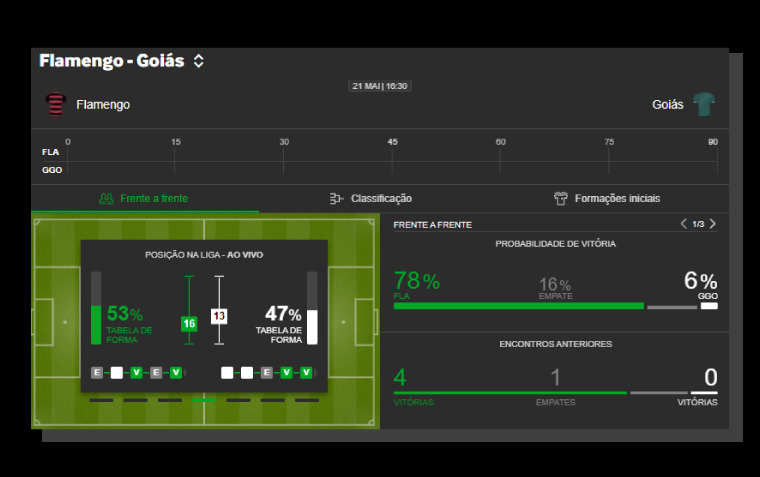The width and height of the screenshot is (760, 477).
Task: Click the 21 MAI | 16:30 date badge
Action: tap(380, 86)
